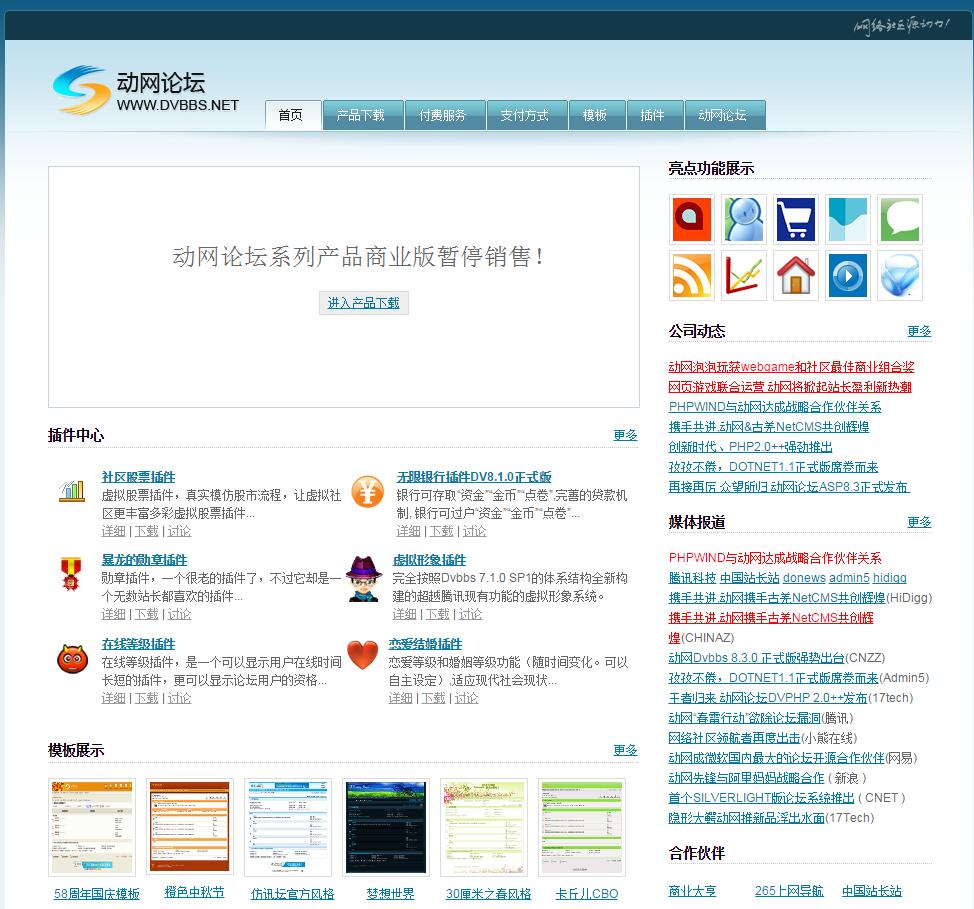The image size is (974, 909).
Task: Open 更多 link in 公司动态 section
Action: click(x=919, y=331)
